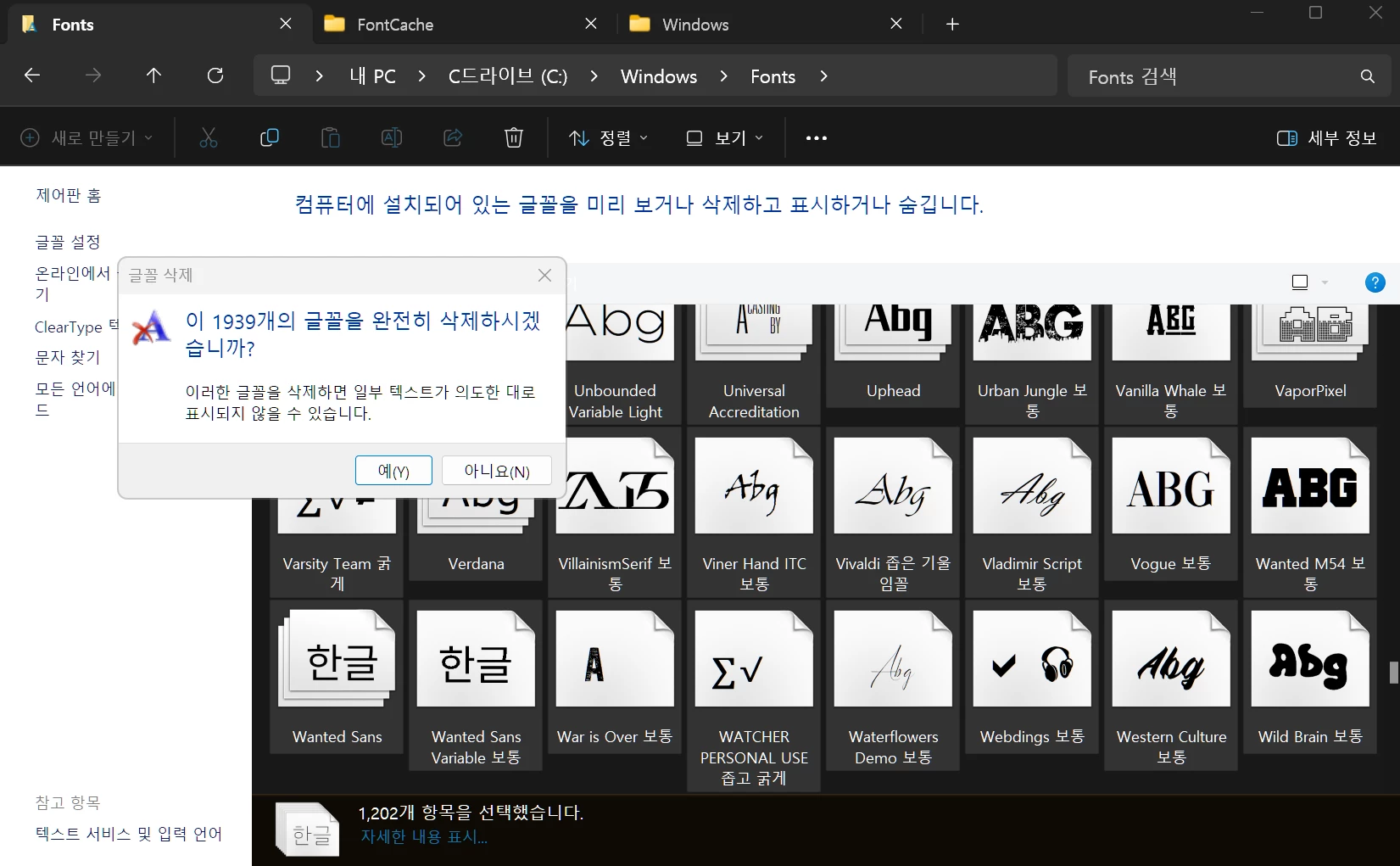Open a new tab with the plus button
This screenshot has width=1400, height=866.
[x=952, y=24]
